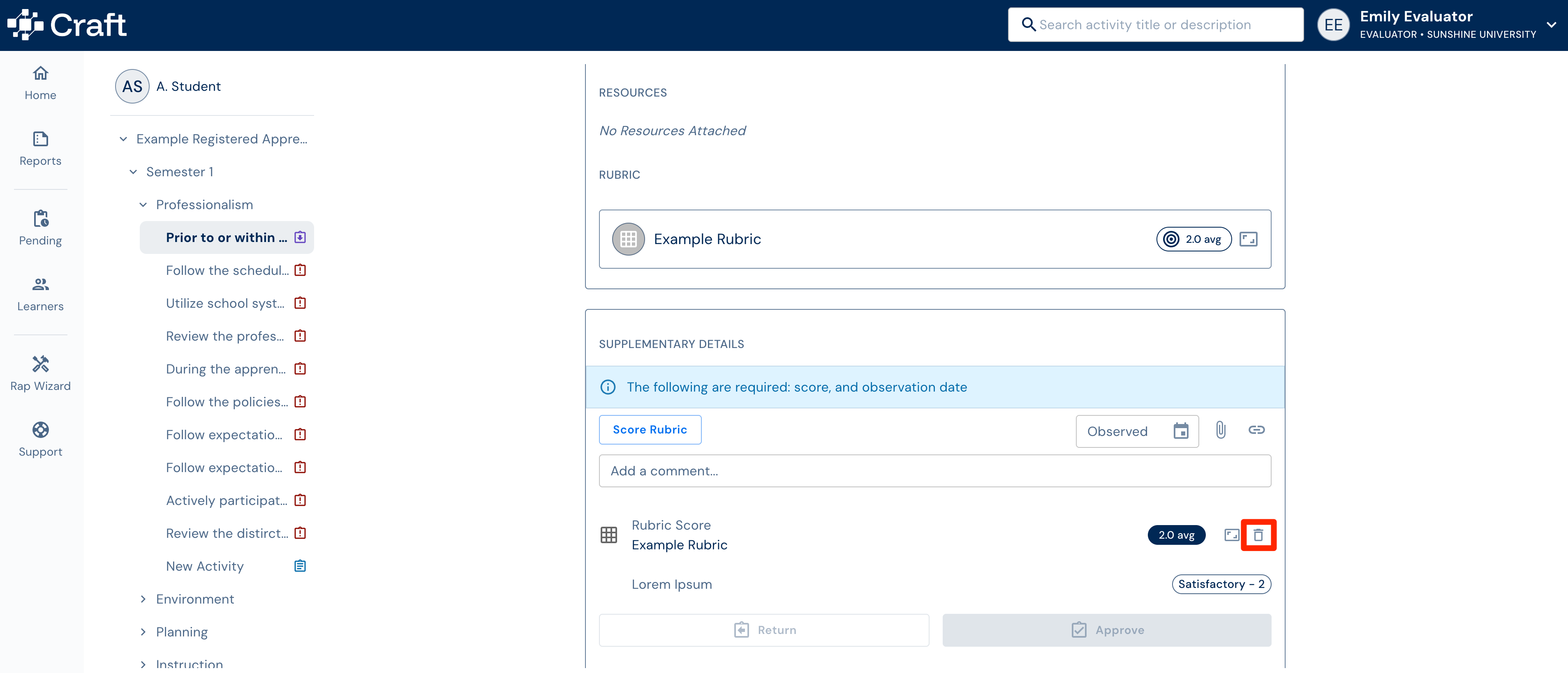Click the Satisfactory - 2 score chip

[1221, 584]
